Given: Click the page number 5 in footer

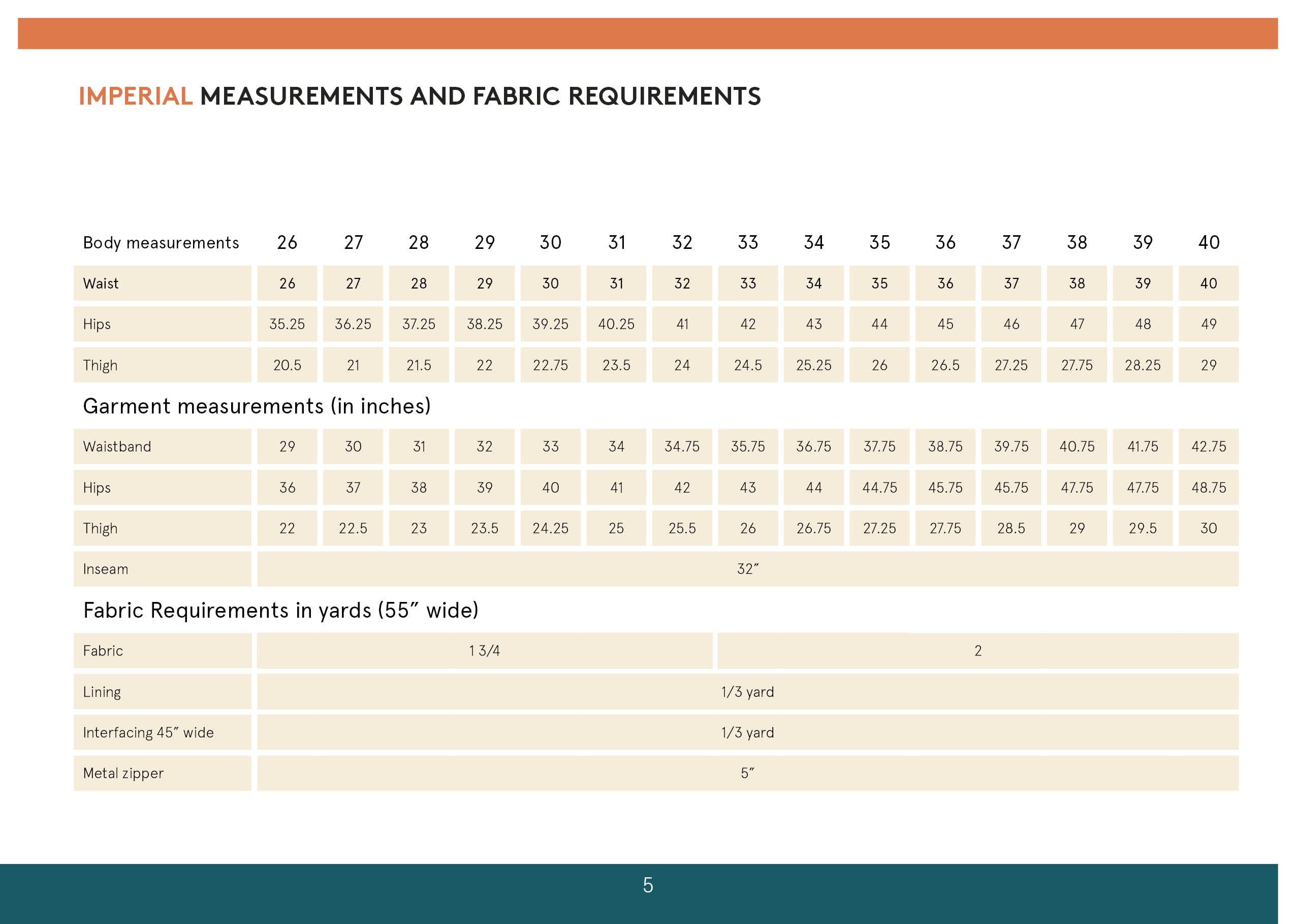Looking at the screenshot, I should pyautogui.click(x=647, y=885).
